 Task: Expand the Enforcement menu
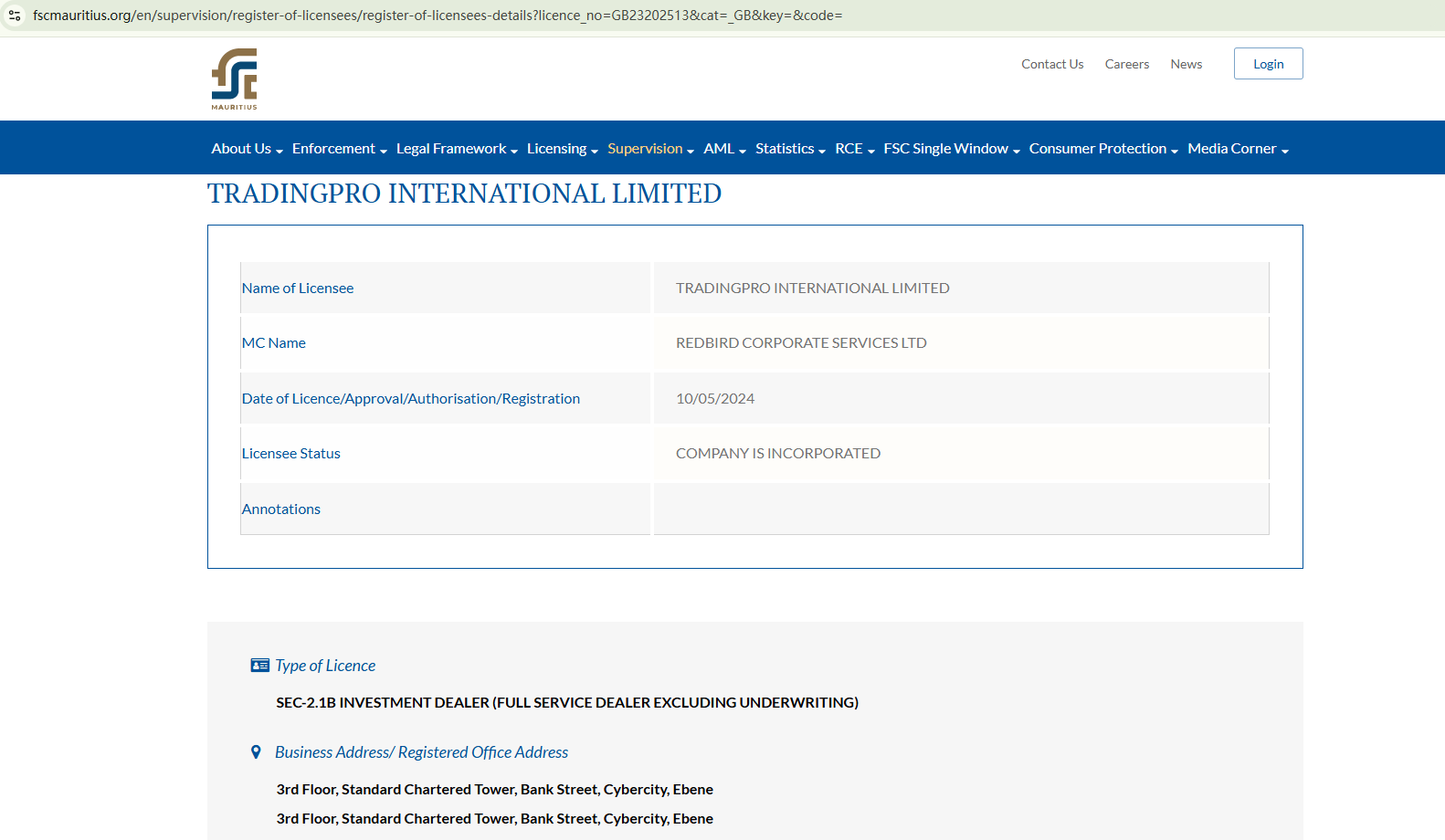[x=339, y=149]
